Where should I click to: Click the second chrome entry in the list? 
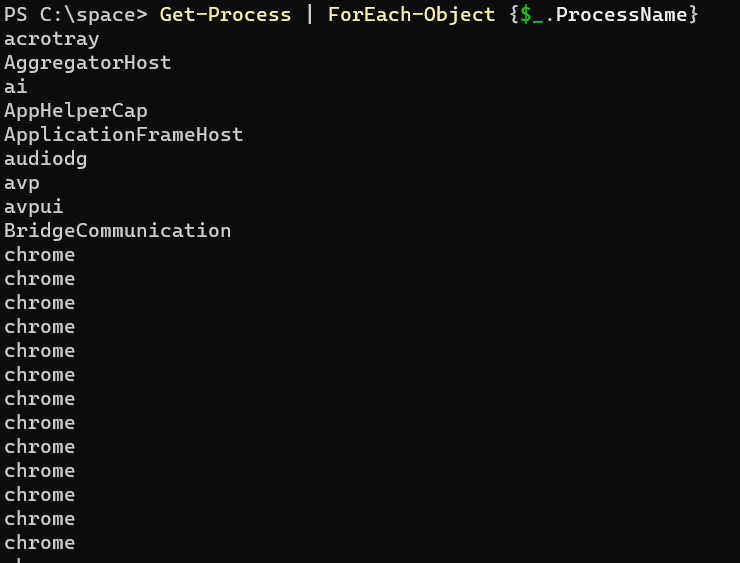click(40, 279)
